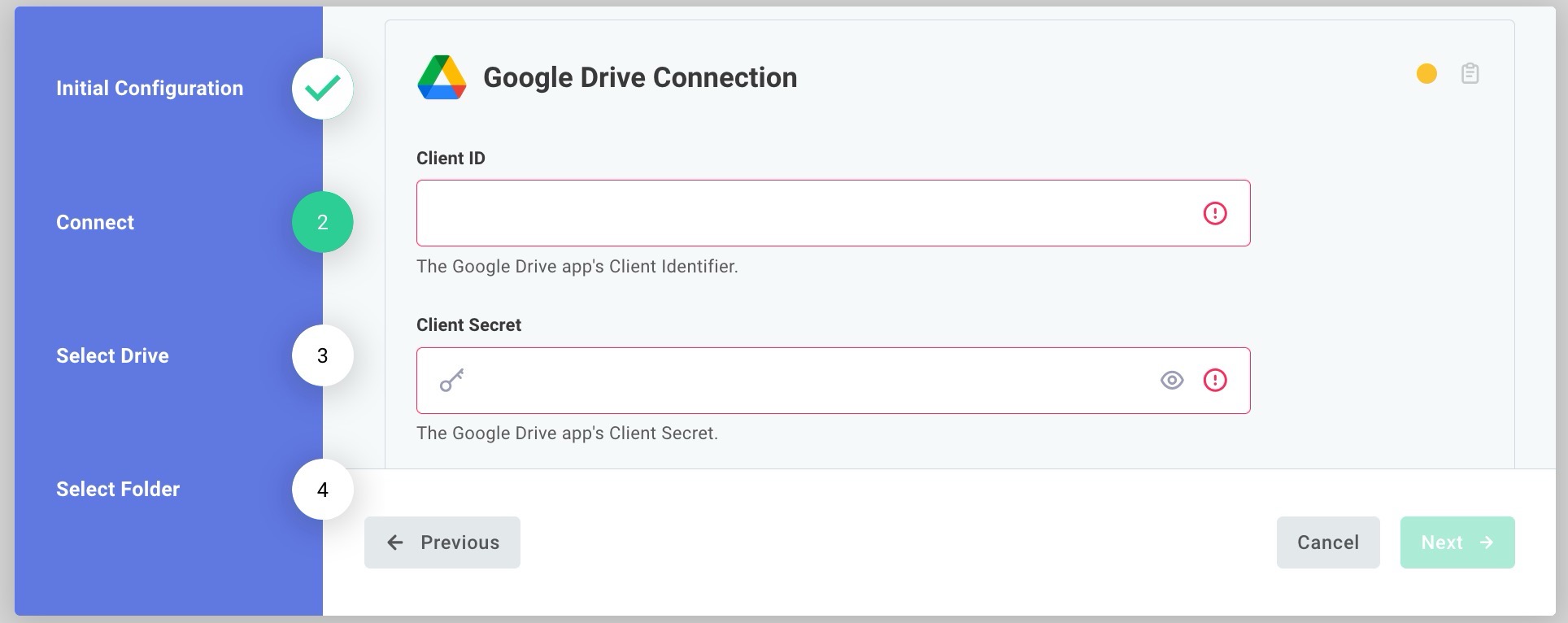Click the Google Drive Connection heading
Image resolution: width=1568 pixels, height=623 pixels.
[640, 77]
